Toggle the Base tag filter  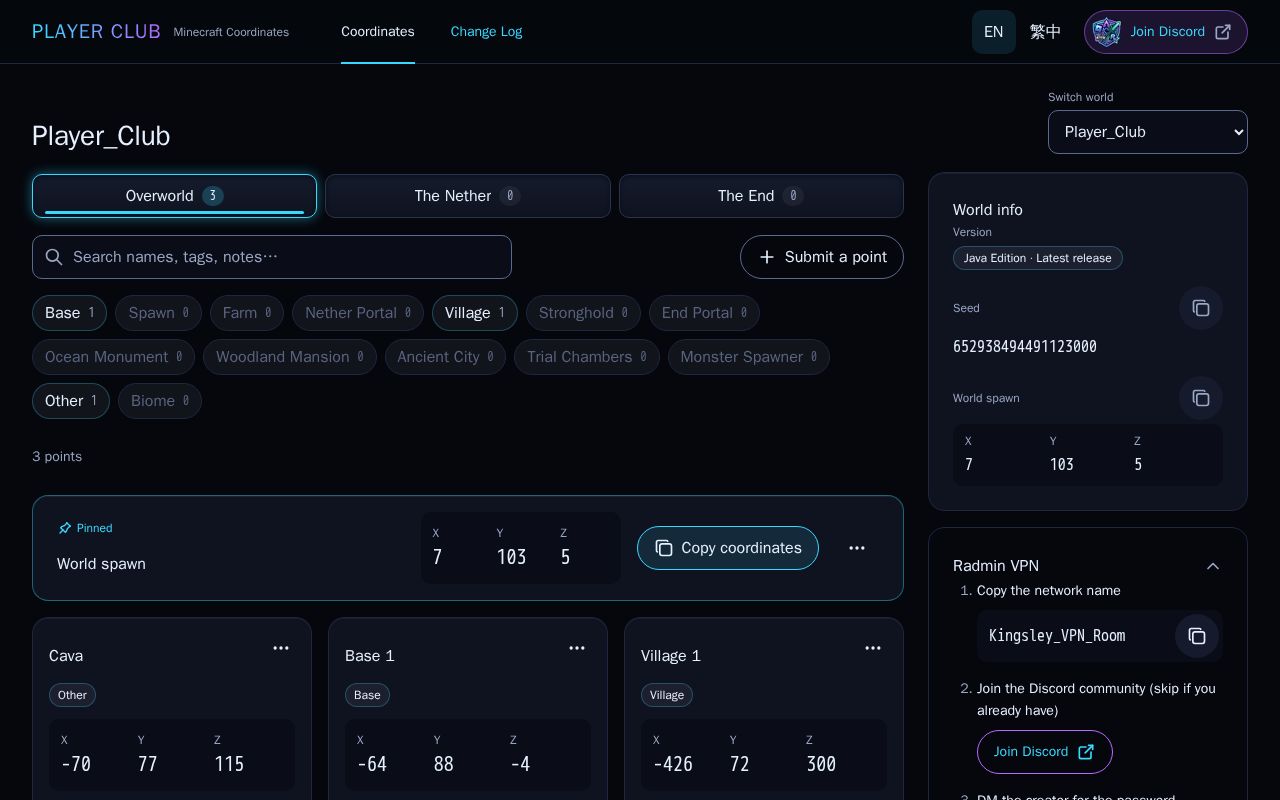click(x=70, y=313)
